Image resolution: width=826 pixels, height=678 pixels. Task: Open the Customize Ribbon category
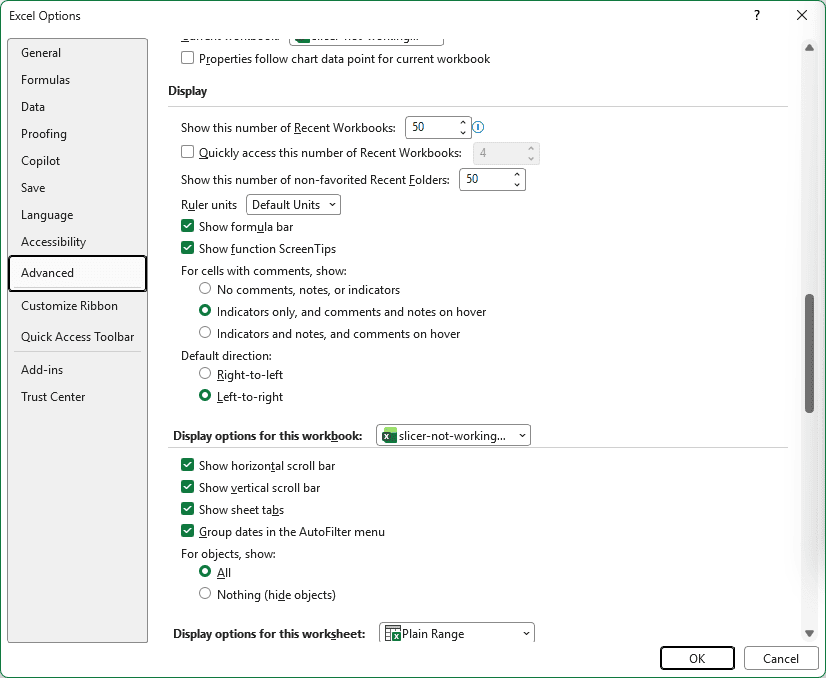[77, 306]
